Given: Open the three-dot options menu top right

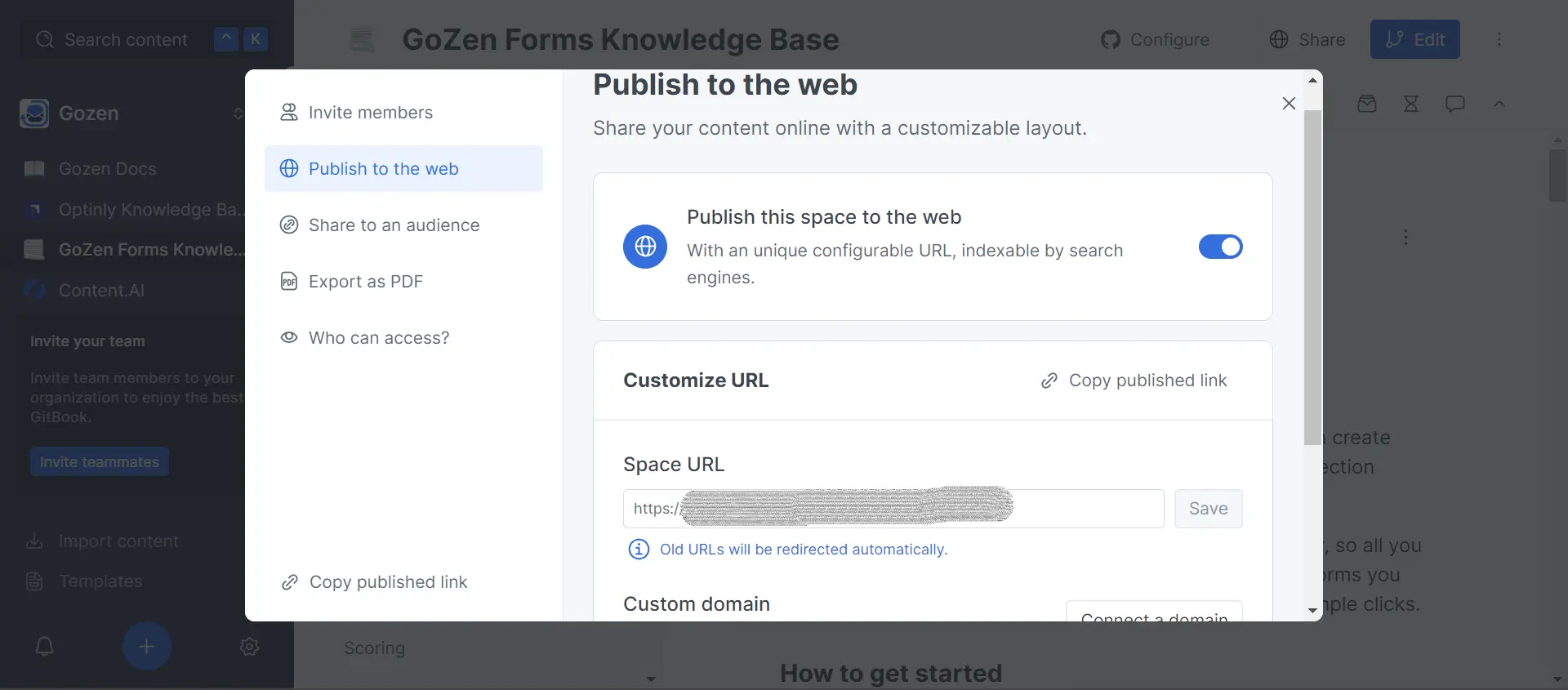Looking at the screenshot, I should point(1499,39).
